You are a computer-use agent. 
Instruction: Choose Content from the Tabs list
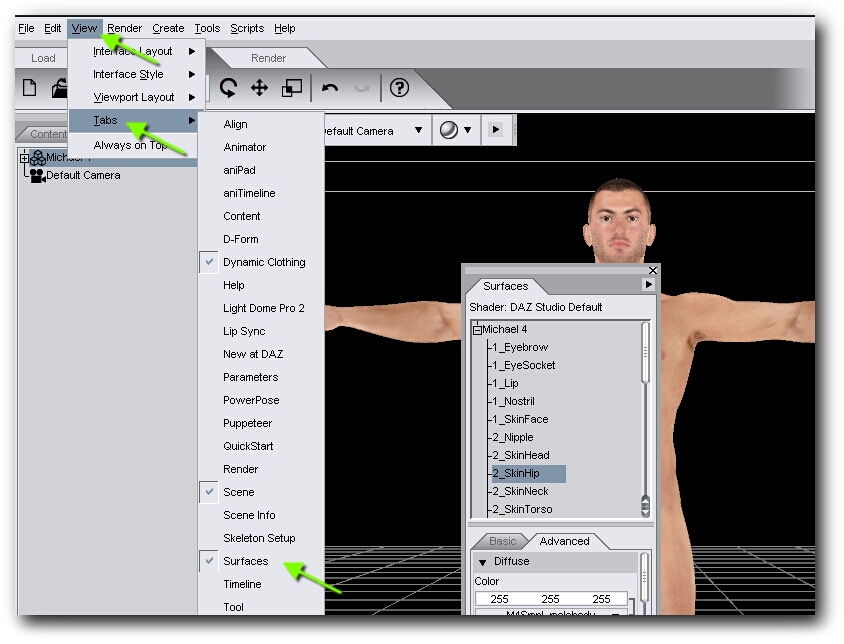pyautogui.click(x=262, y=216)
